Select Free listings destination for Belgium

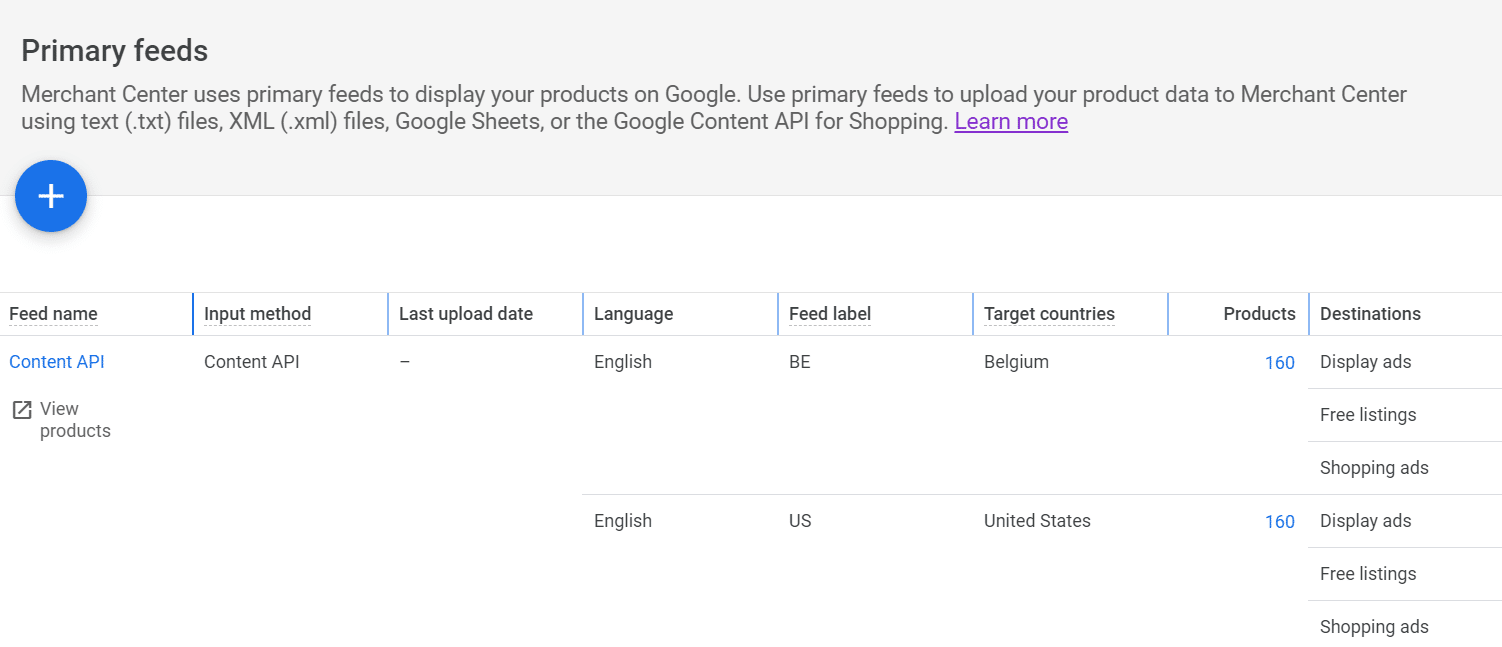coord(1368,414)
